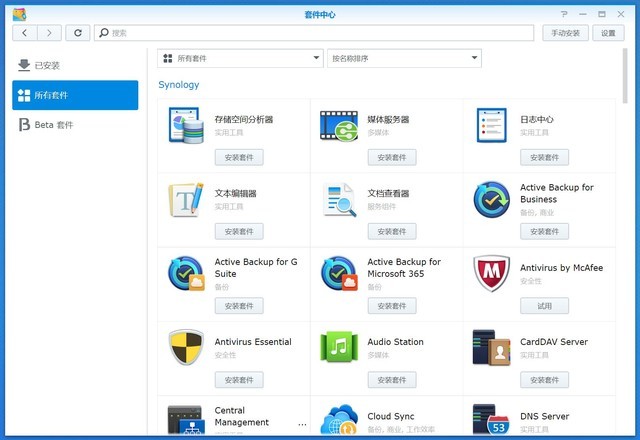Click the DNS Server package title
The image size is (640, 440).
point(544,416)
